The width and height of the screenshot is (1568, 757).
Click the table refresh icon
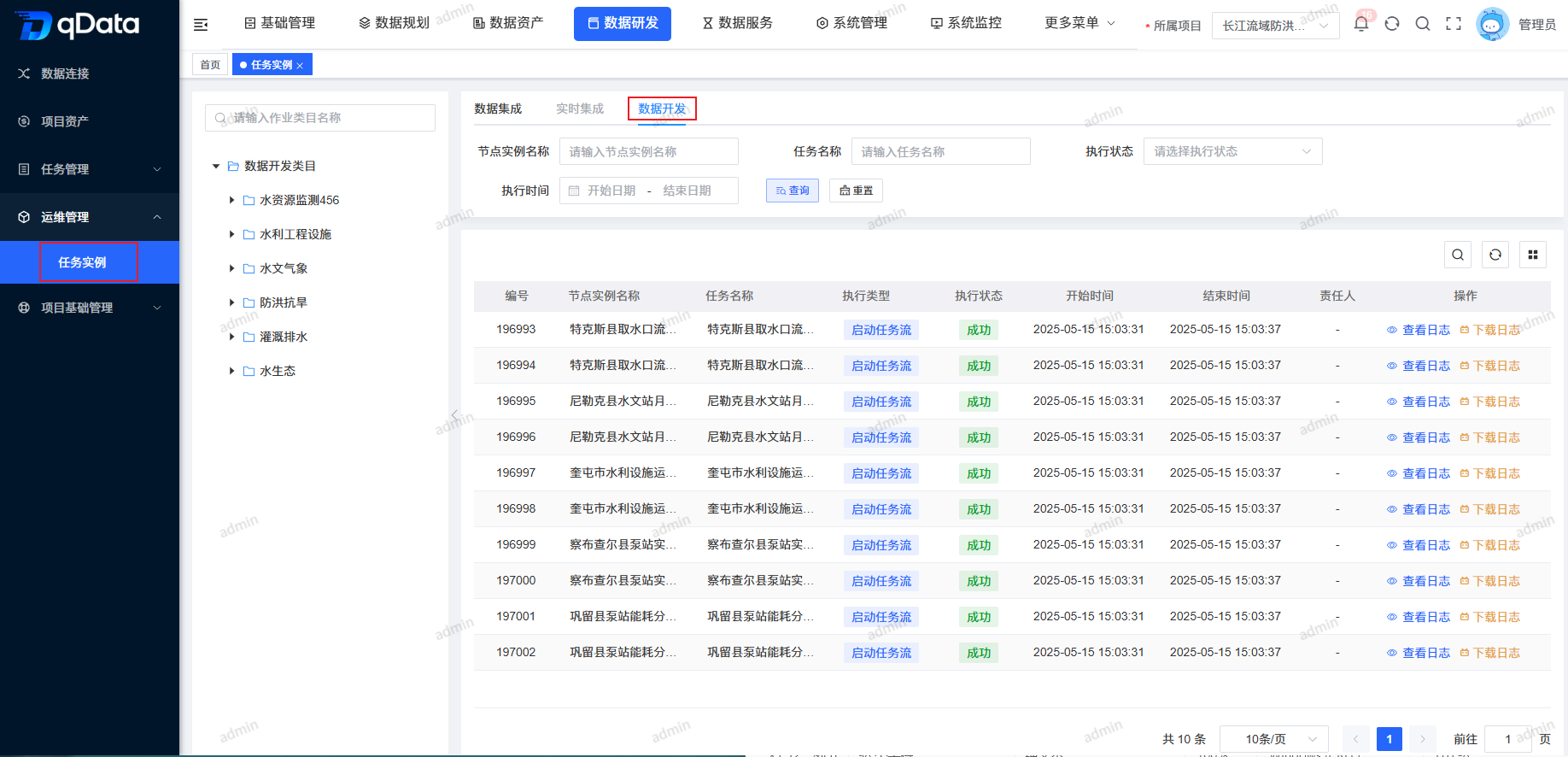(1495, 255)
